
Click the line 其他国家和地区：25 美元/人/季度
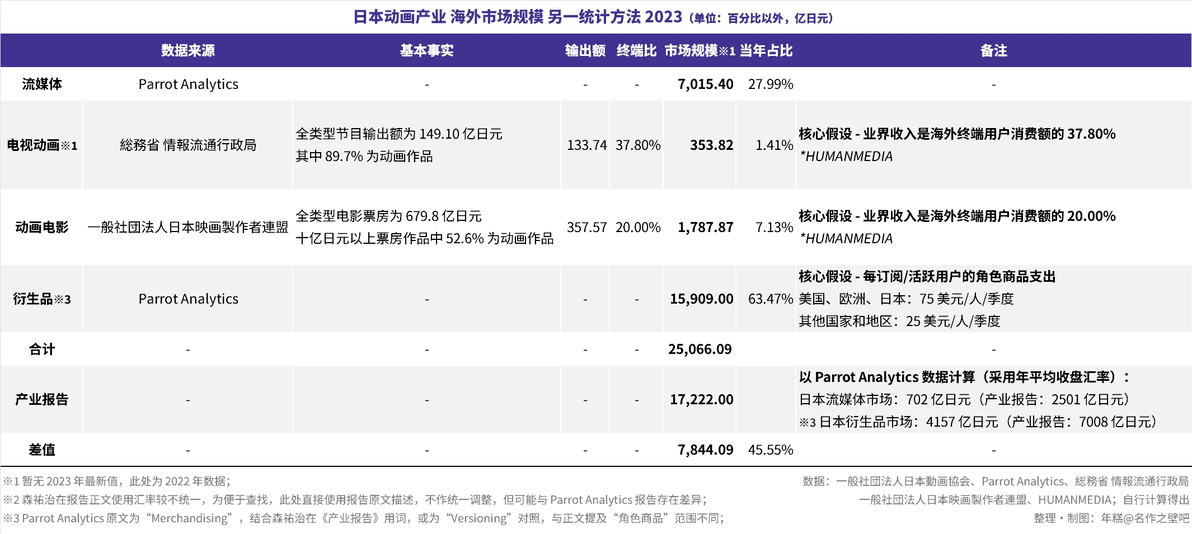(x=899, y=320)
